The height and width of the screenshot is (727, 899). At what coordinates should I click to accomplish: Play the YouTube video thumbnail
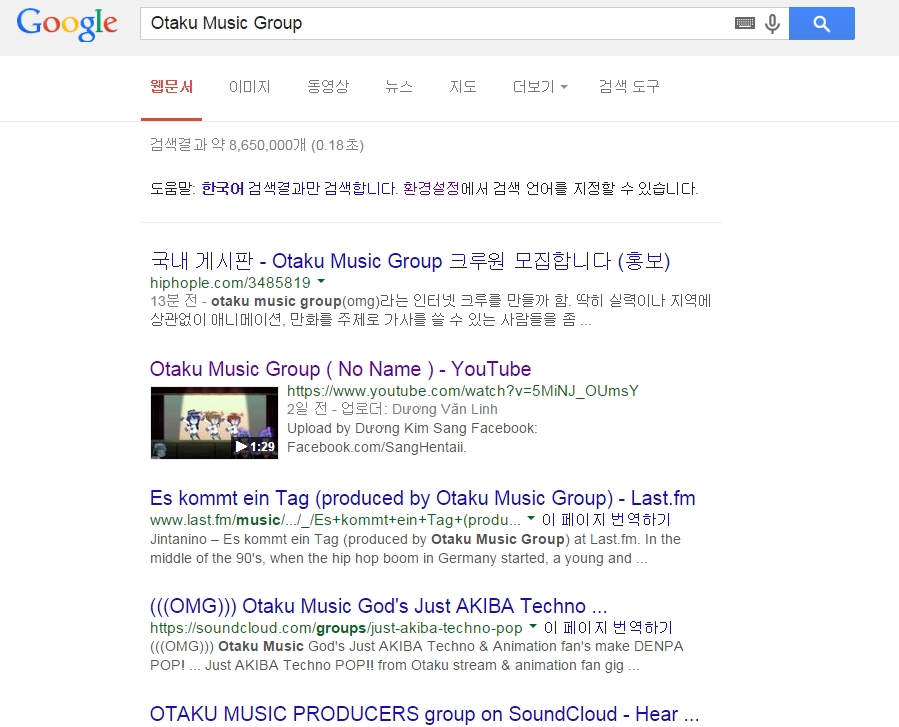point(214,422)
